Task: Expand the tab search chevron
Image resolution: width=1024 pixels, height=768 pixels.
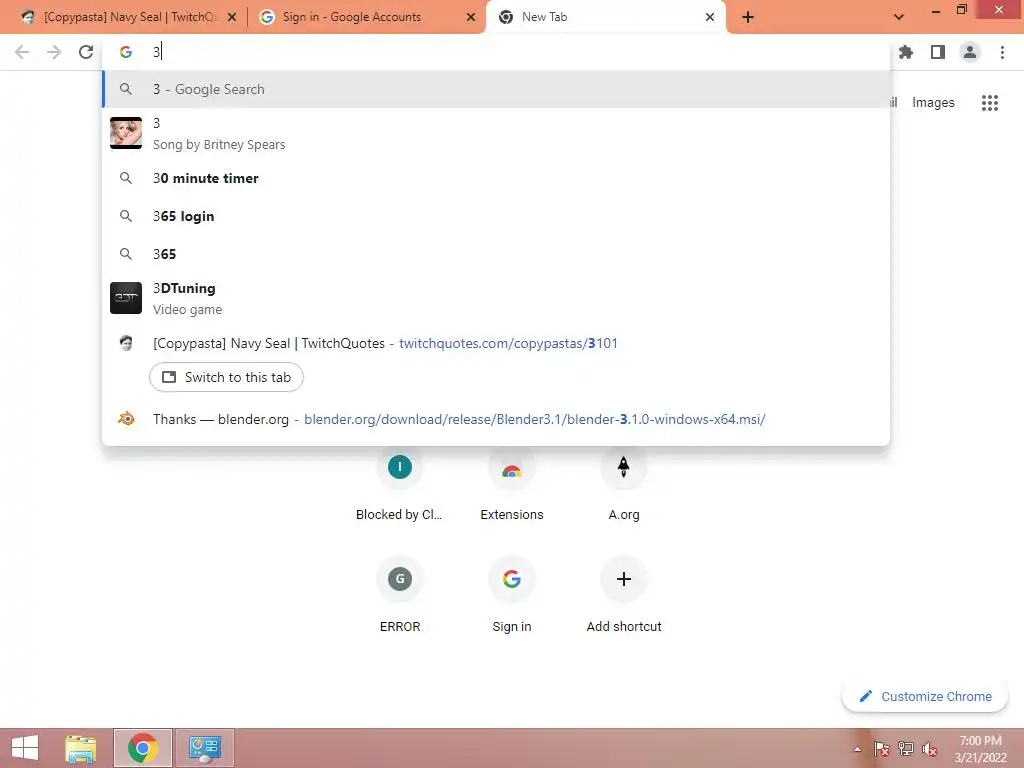Action: tap(899, 17)
